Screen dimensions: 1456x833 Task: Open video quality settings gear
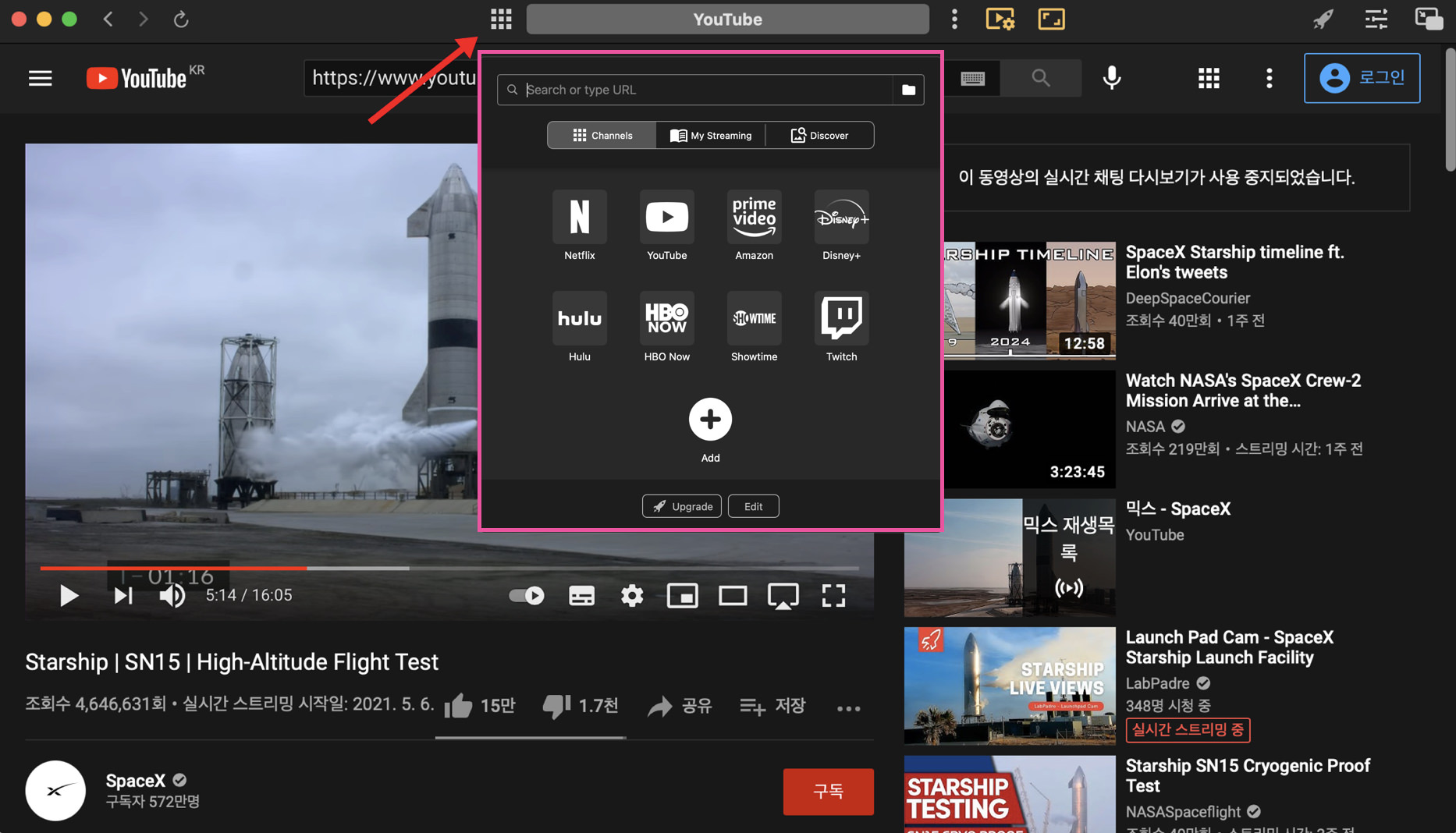click(x=632, y=596)
